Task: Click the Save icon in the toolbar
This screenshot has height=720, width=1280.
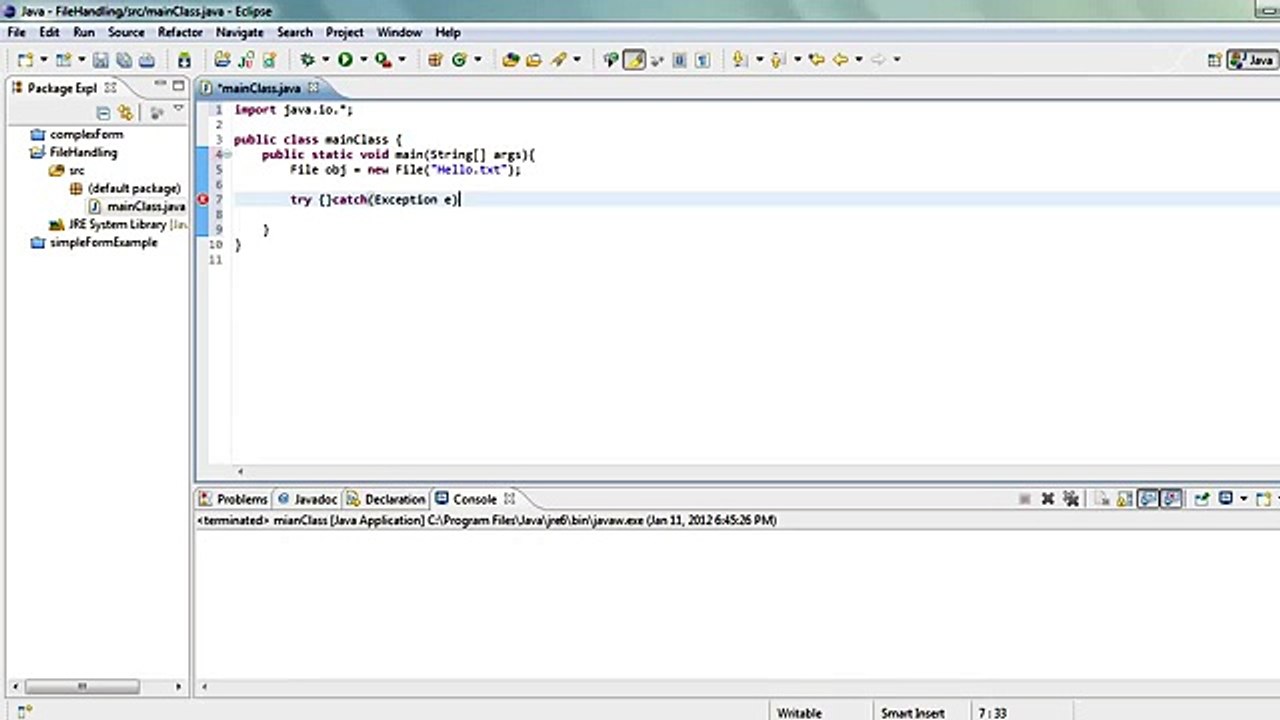Action: (100, 60)
